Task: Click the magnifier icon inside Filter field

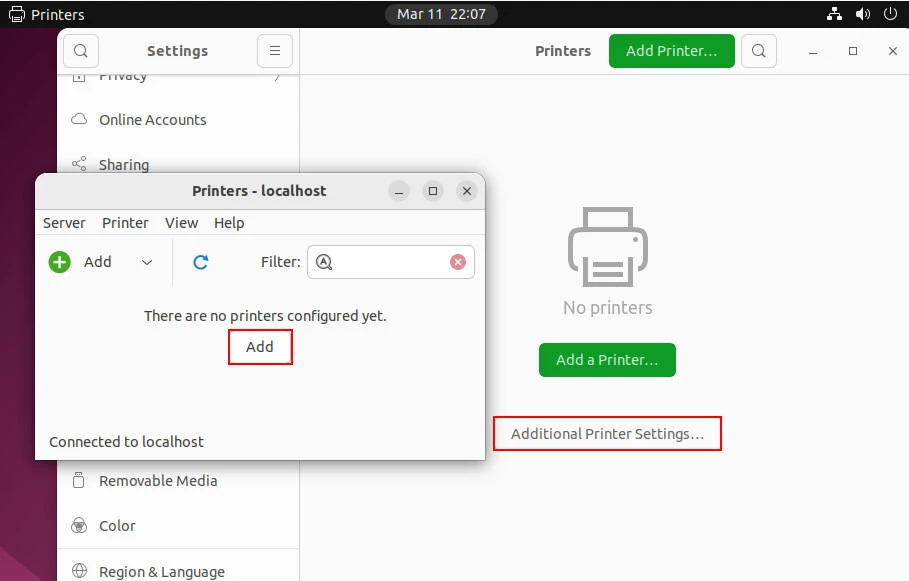Action: [x=324, y=262]
